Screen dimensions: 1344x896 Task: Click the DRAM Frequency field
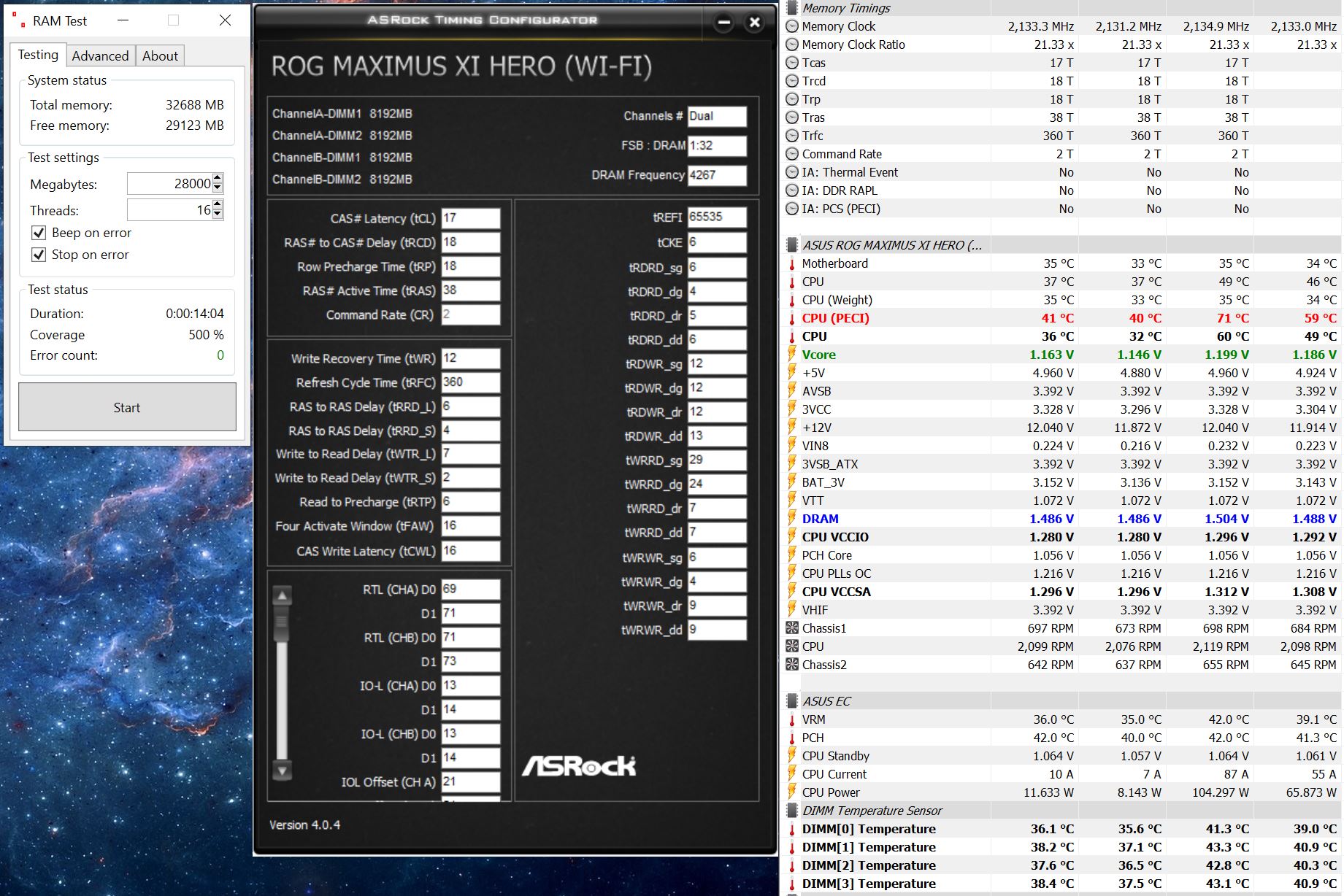[x=717, y=175]
